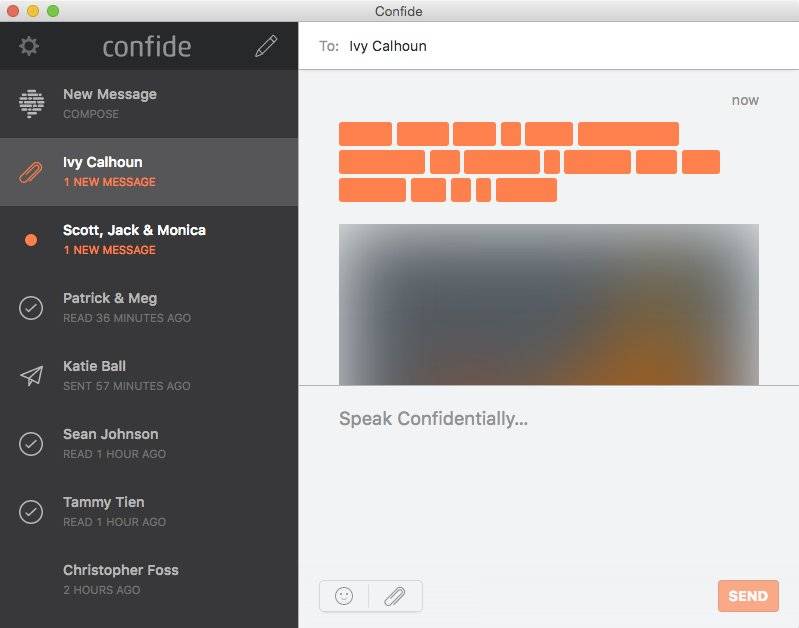The height and width of the screenshot is (628, 799).
Task: Select the Katie Ball conversation
Action: coord(126,375)
